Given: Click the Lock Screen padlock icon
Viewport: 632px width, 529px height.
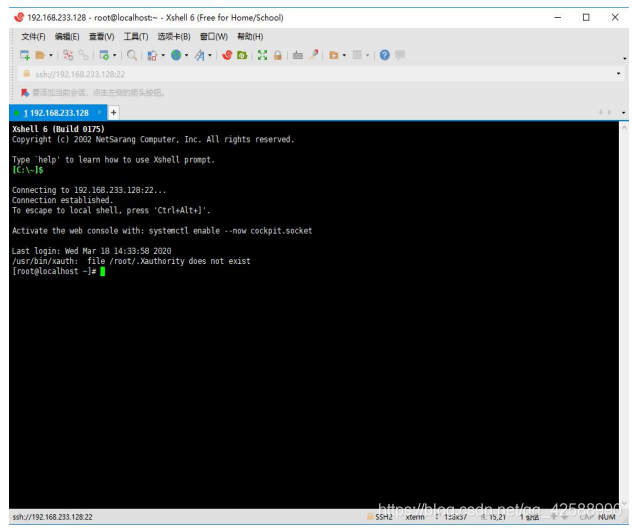Looking at the screenshot, I should coord(278,55).
